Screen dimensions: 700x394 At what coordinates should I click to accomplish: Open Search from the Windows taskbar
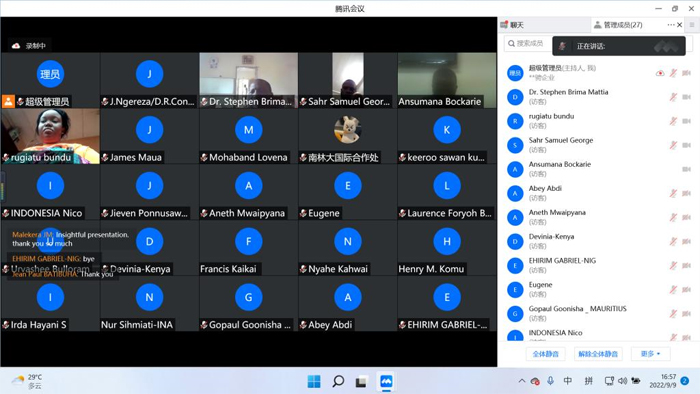338,382
